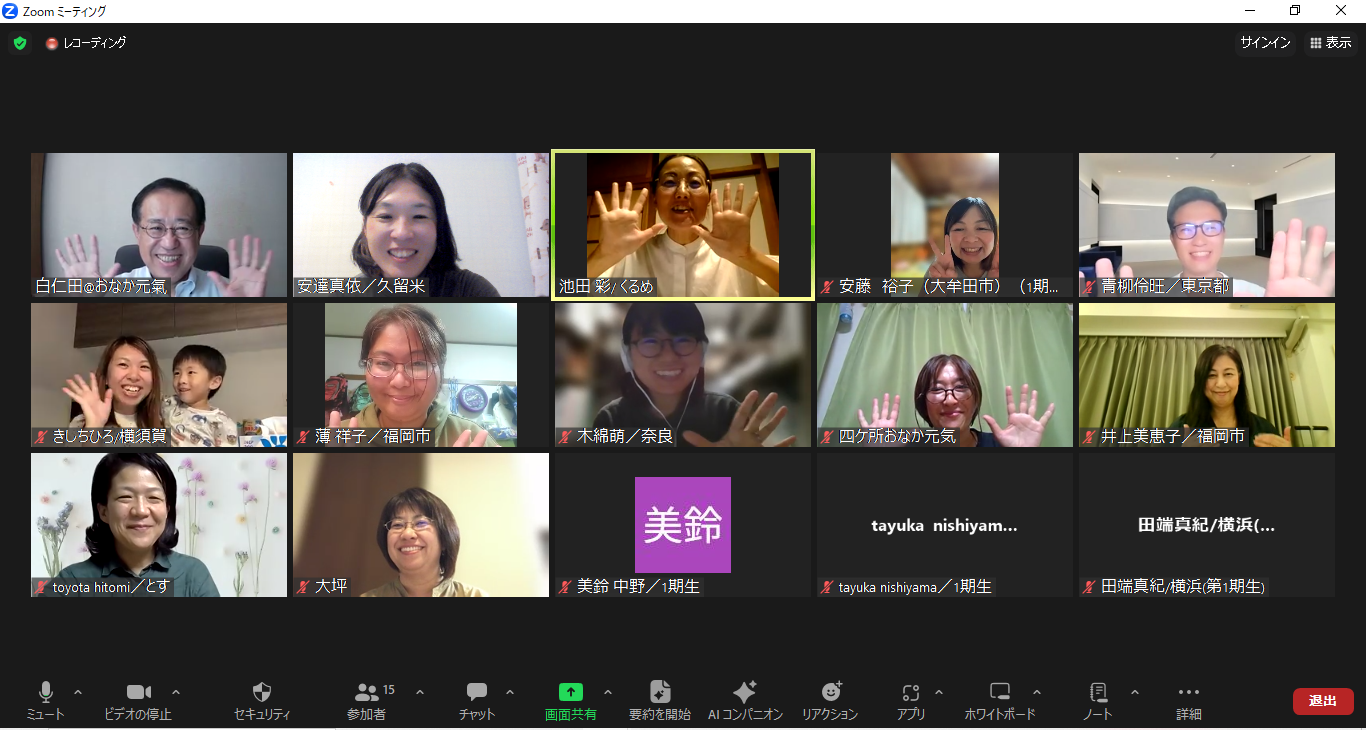Select 安藤 裕子 (大牟田市) video tile

click(945, 225)
